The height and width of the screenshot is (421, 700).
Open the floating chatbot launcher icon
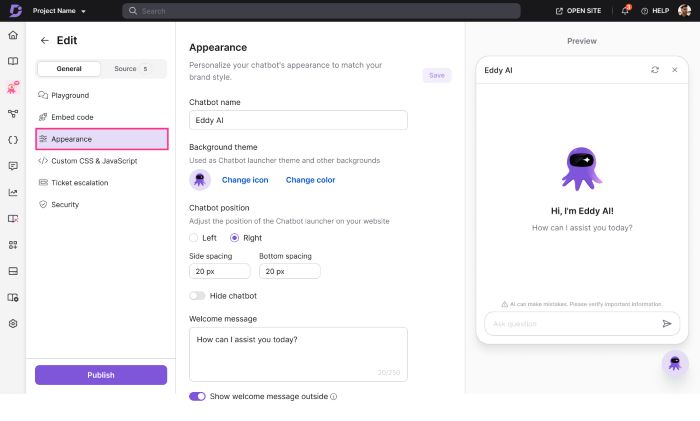(675, 363)
